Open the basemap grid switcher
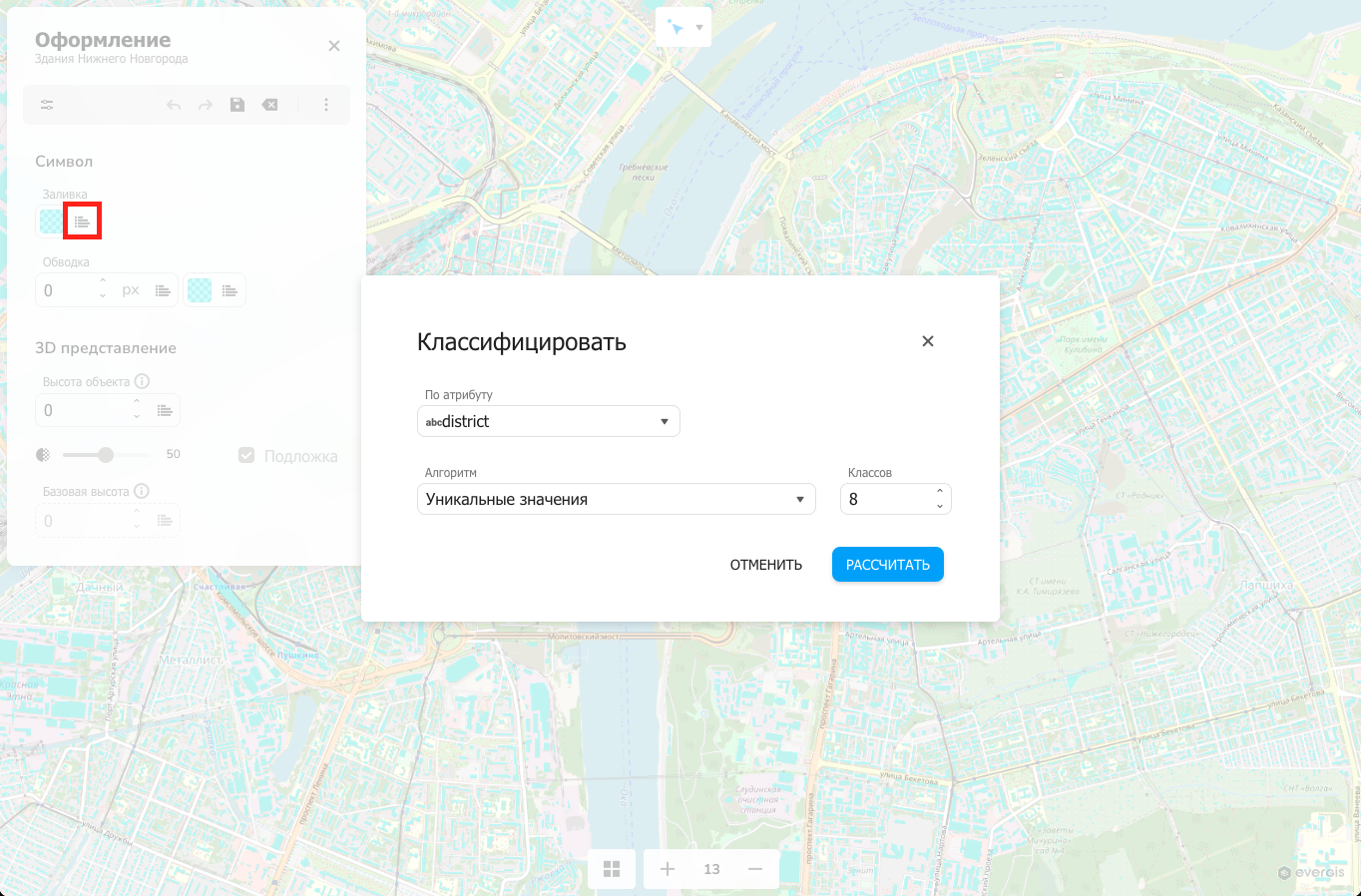Viewport: 1361px width, 896px height. pos(612,869)
